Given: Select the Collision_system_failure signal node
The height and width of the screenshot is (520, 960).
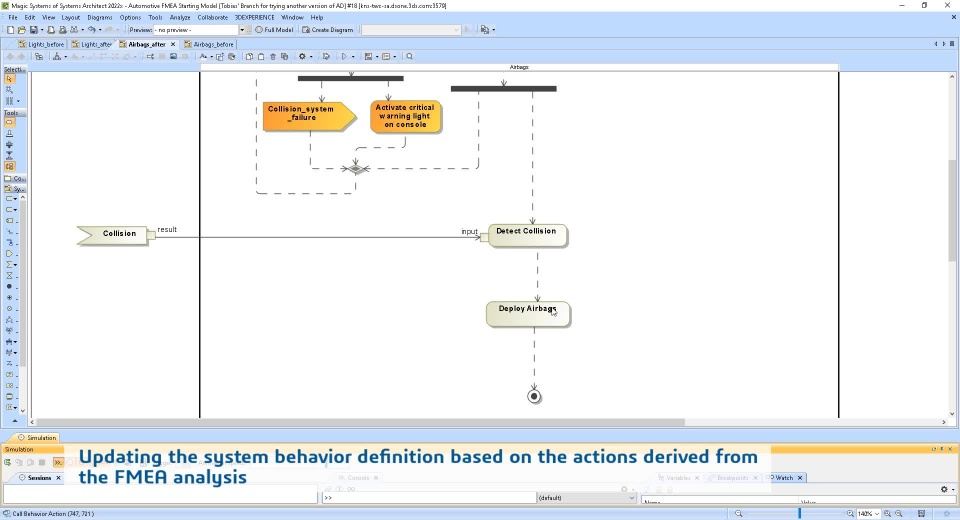Looking at the screenshot, I should 309,116.
